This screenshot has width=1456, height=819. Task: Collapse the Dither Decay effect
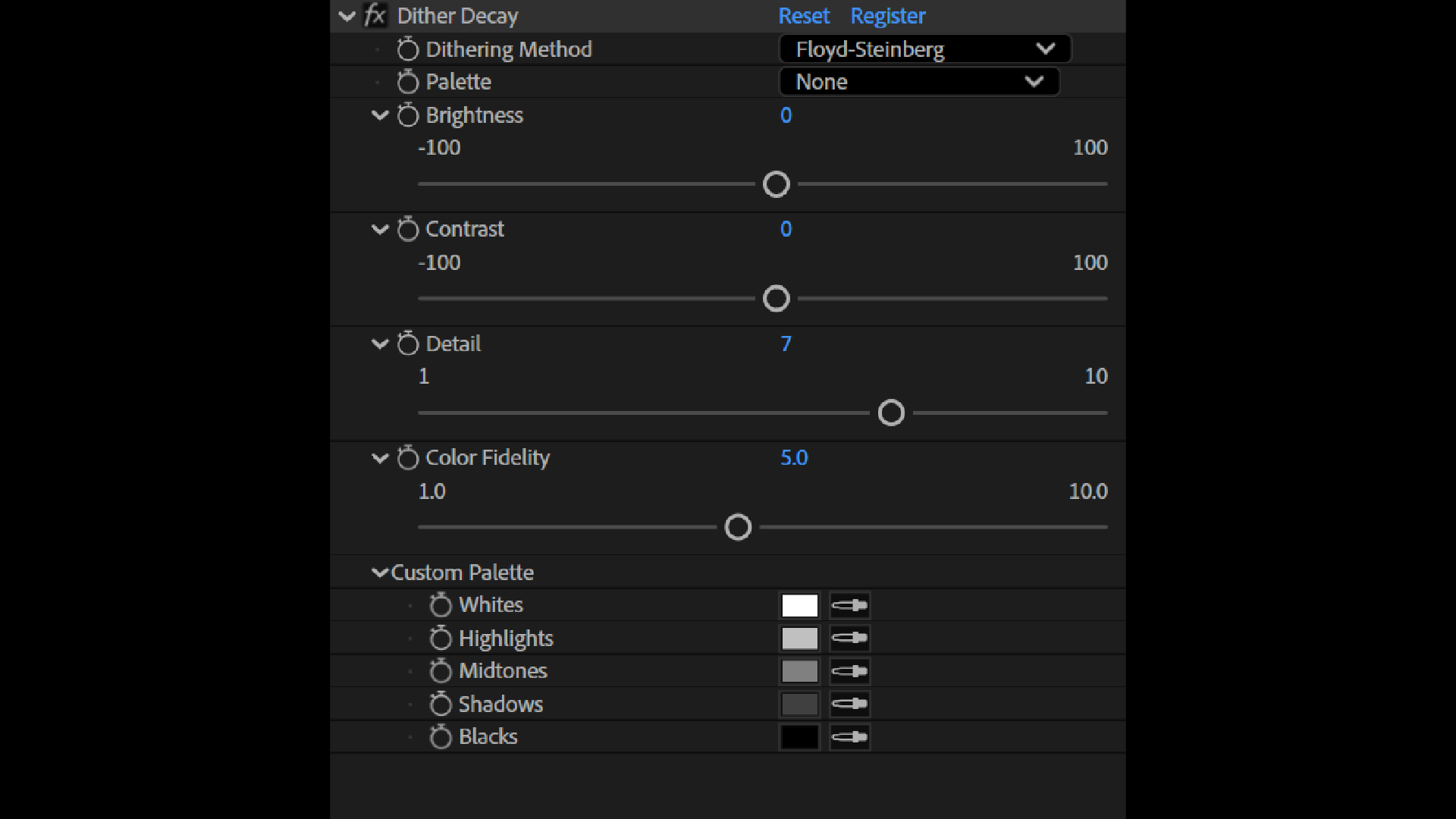tap(347, 16)
